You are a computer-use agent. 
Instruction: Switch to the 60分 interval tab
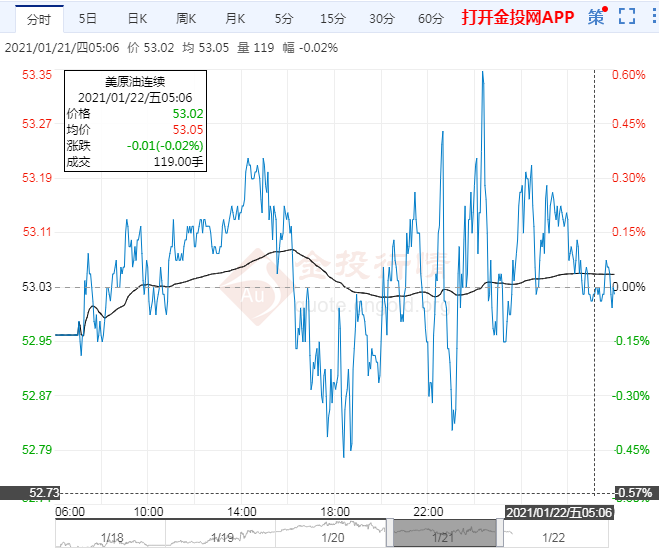click(x=430, y=18)
